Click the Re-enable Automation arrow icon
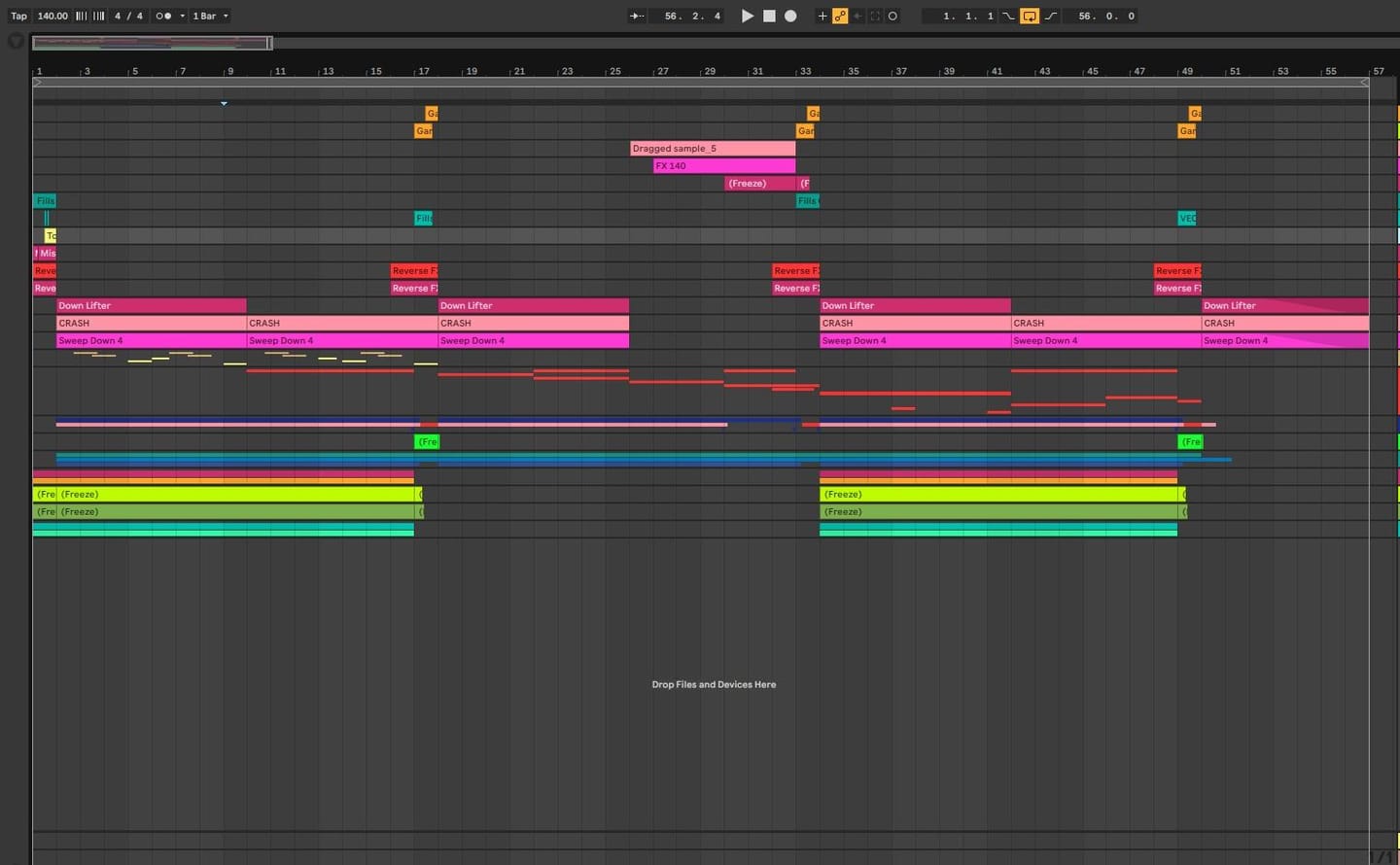The height and width of the screenshot is (865, 1400). [x=857, y=16]
